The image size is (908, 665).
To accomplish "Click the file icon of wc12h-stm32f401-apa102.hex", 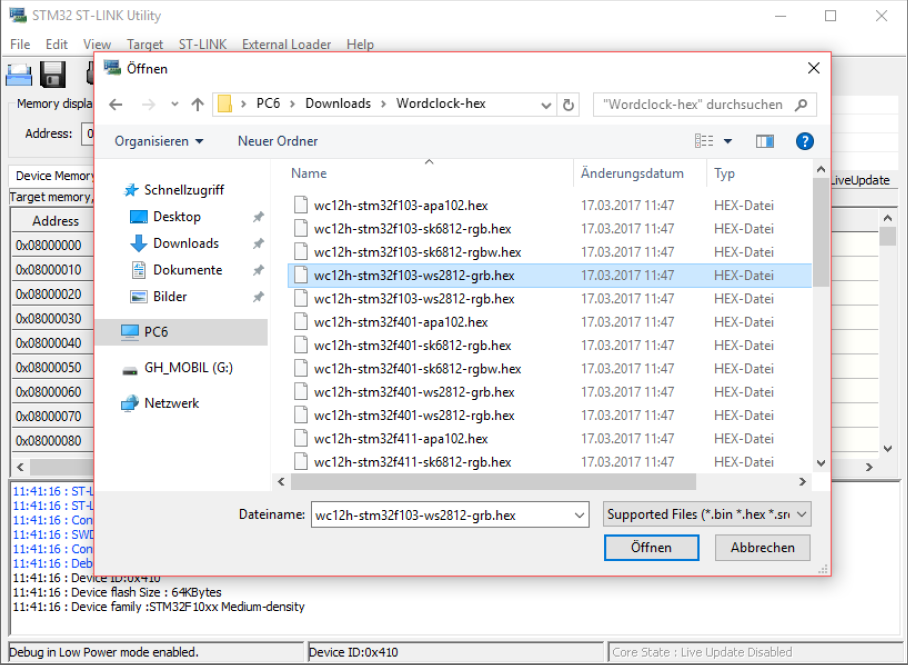I will tap(301, 321).
